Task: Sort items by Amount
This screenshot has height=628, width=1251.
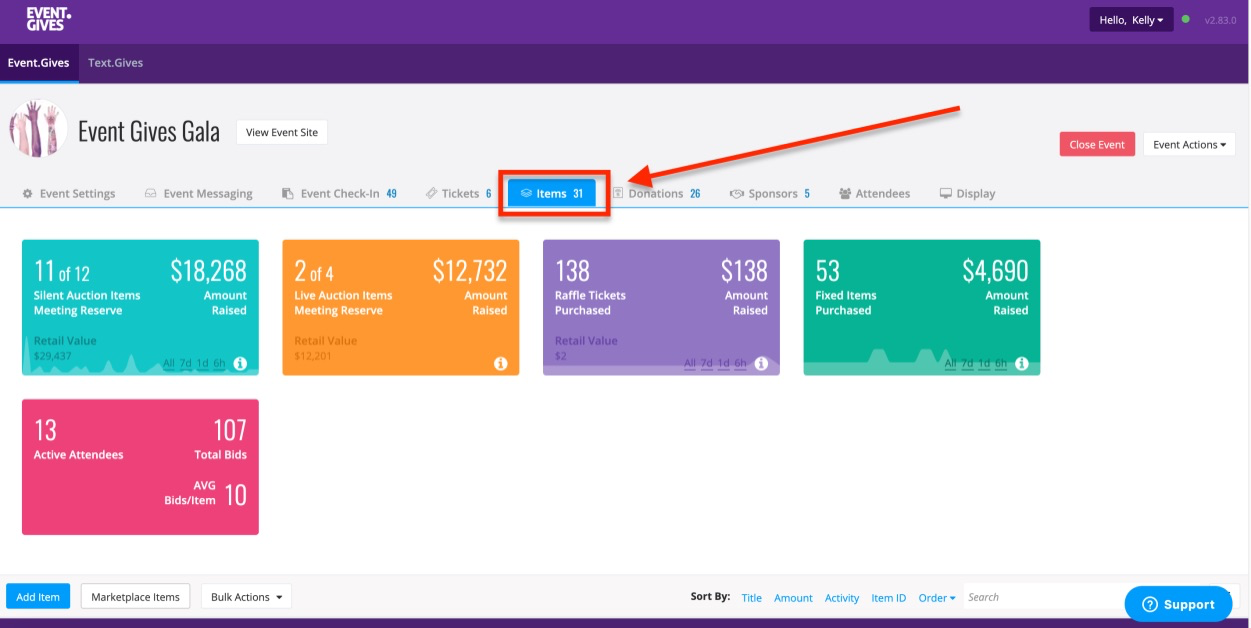Action: point(793,598)
